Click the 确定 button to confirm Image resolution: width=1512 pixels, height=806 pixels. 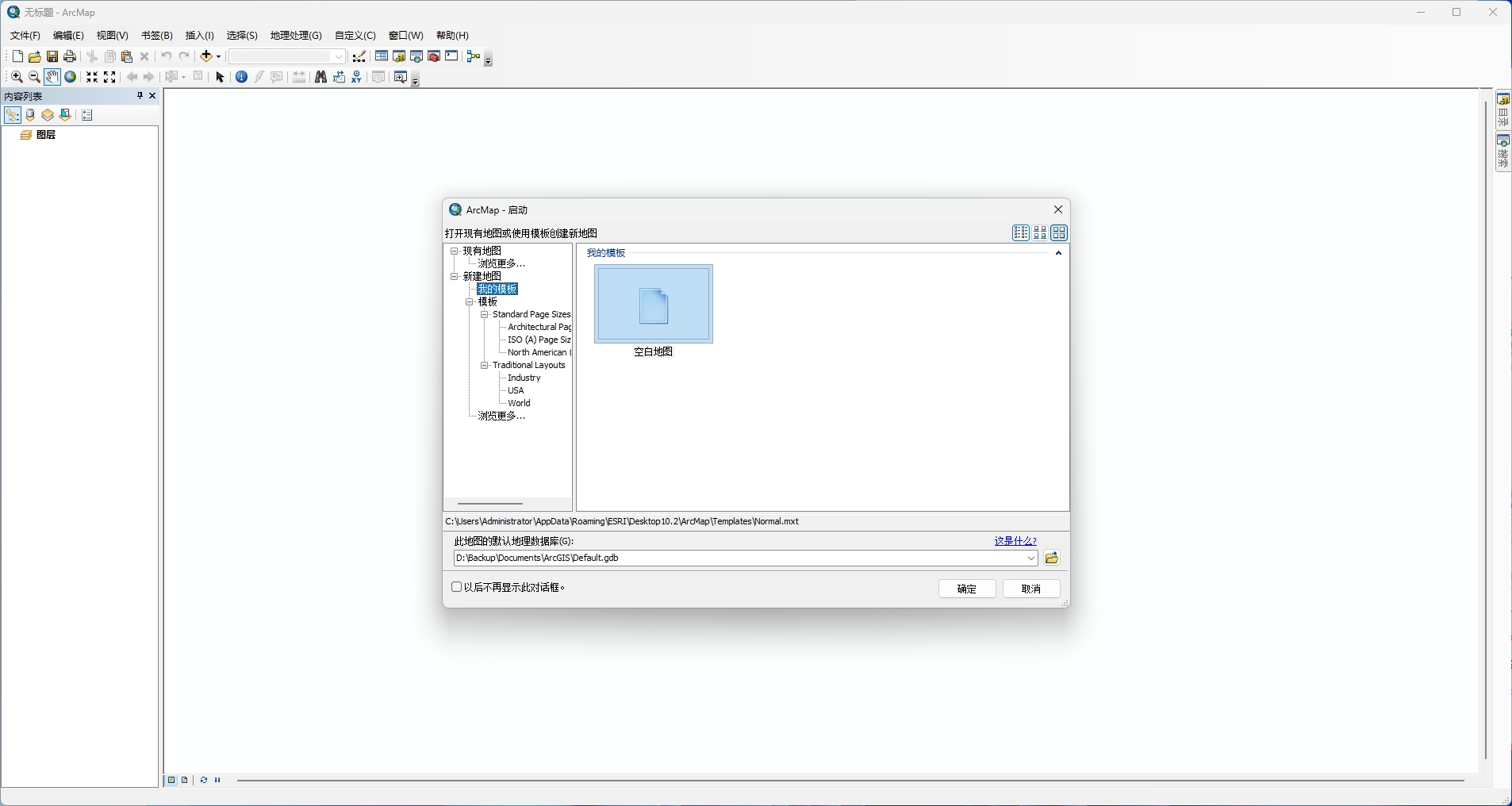[965, 589]
